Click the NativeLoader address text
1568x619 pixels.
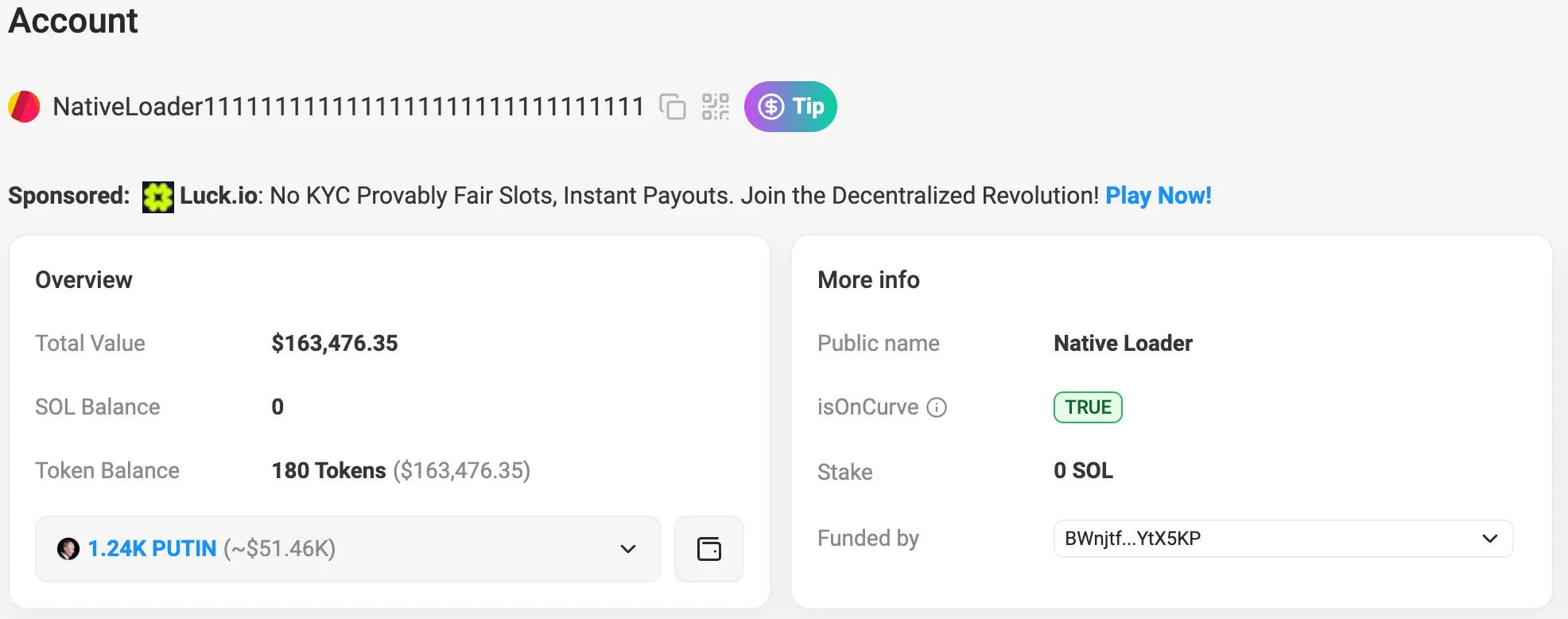coord(348,107)
